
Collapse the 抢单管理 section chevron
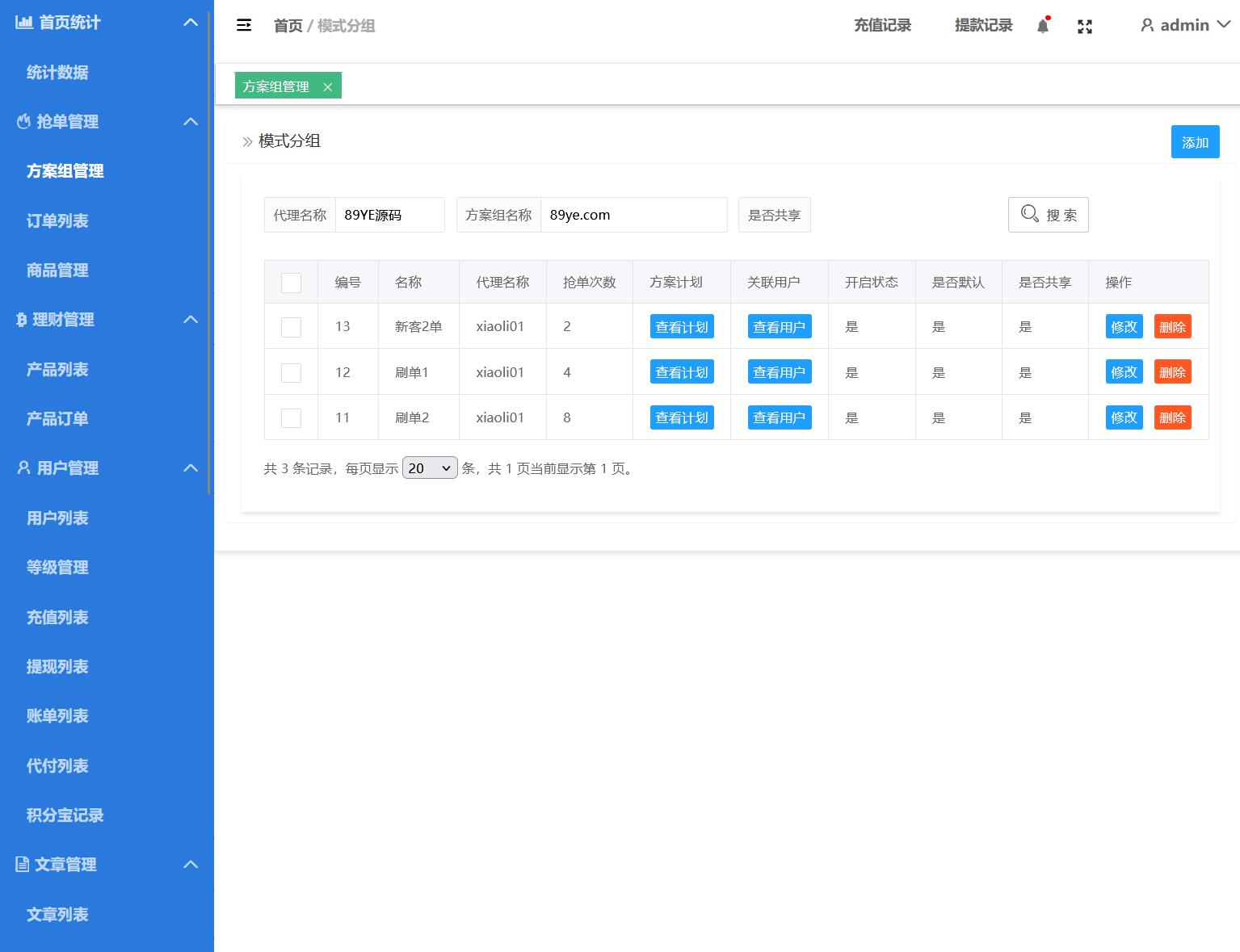tap(191, 121)
